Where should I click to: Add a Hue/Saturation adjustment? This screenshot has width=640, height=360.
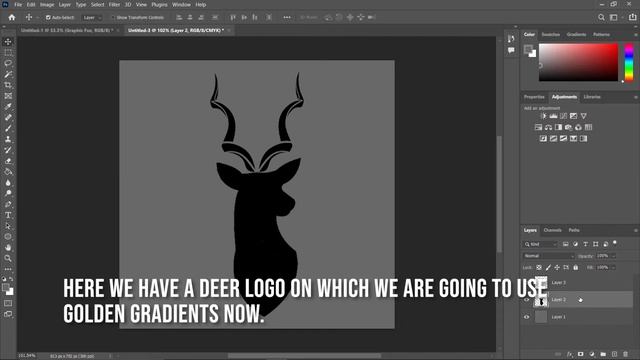538,127
